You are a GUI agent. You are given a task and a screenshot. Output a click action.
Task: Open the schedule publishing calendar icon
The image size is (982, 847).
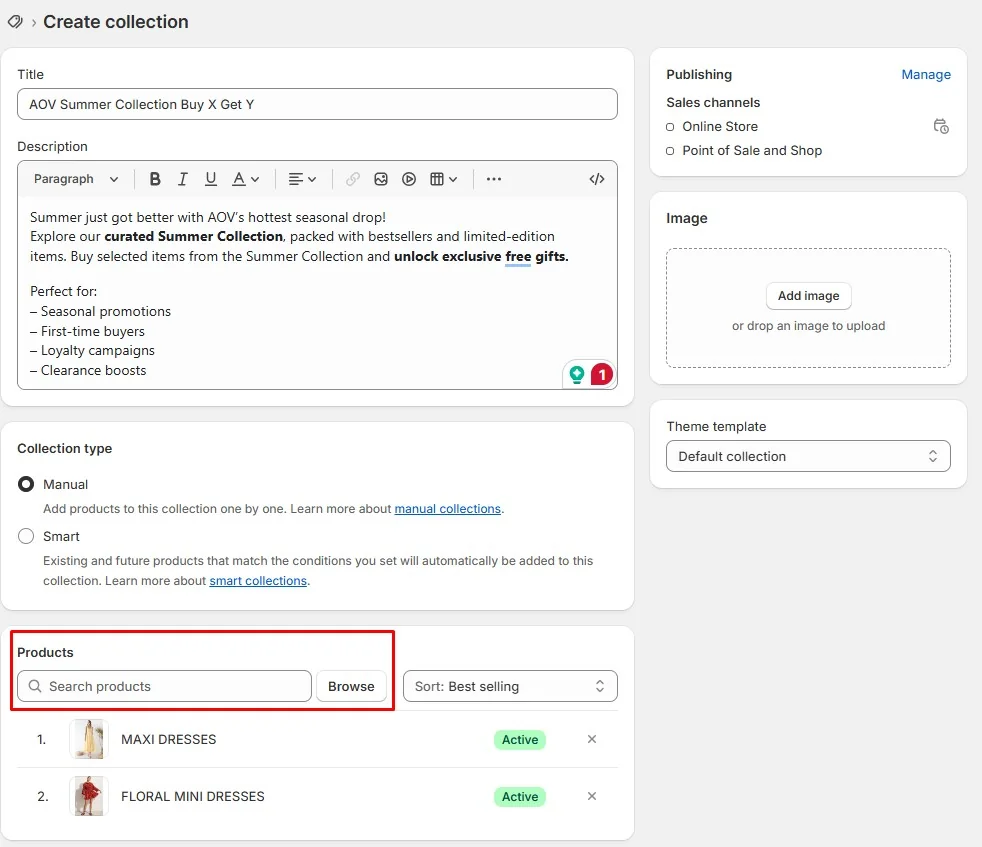(941, 126)
